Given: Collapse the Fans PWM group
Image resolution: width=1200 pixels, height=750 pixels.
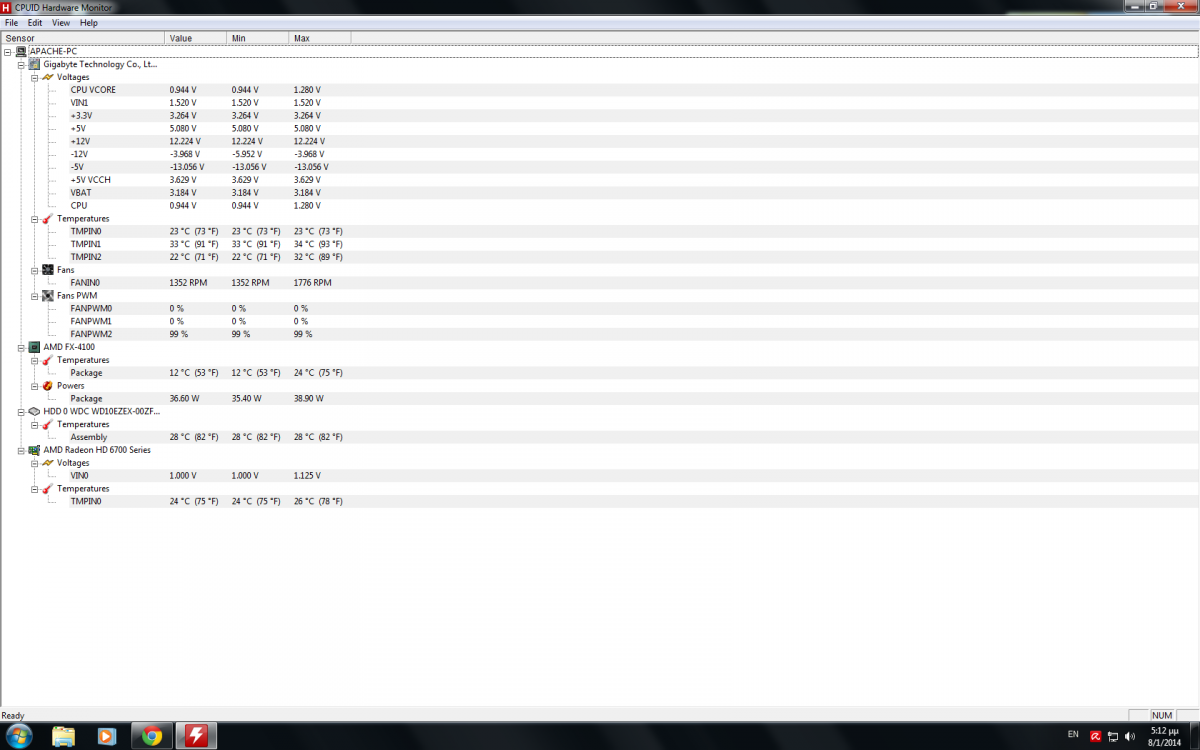Looking at the screenshot, I should click(34, 296).
